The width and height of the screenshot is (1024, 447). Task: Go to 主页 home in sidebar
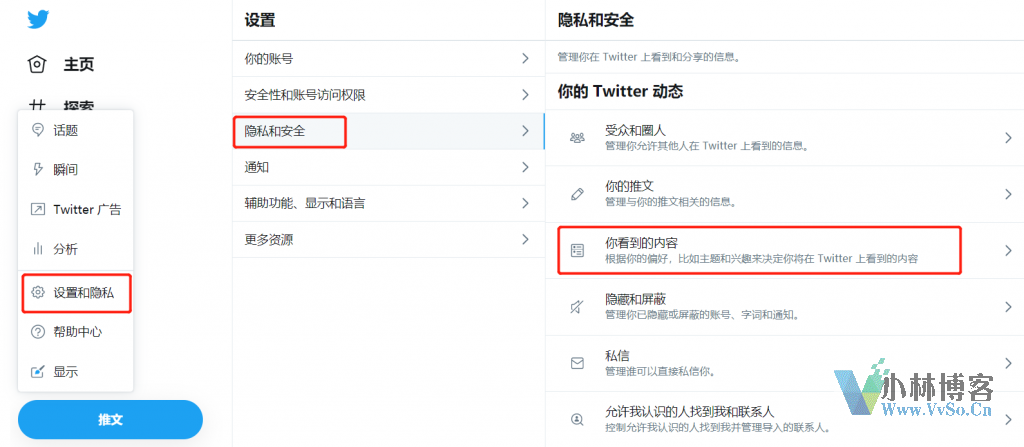coord(62,64)
